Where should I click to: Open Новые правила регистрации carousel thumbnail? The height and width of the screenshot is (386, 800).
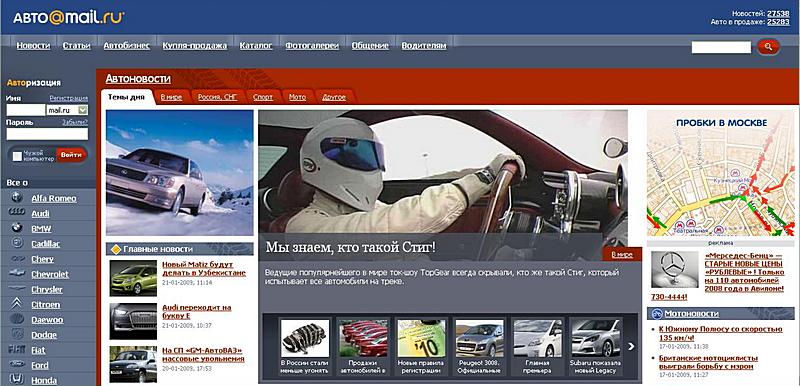(x=421, y=338)
